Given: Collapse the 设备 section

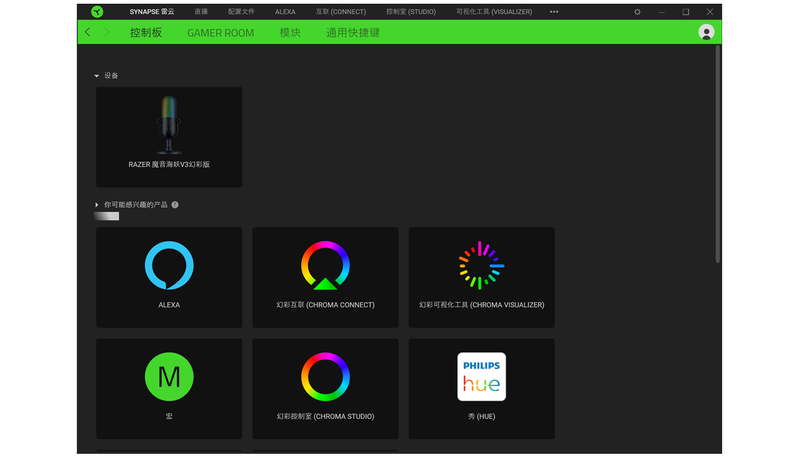Looking at the screenshot, I should point(96,76).
